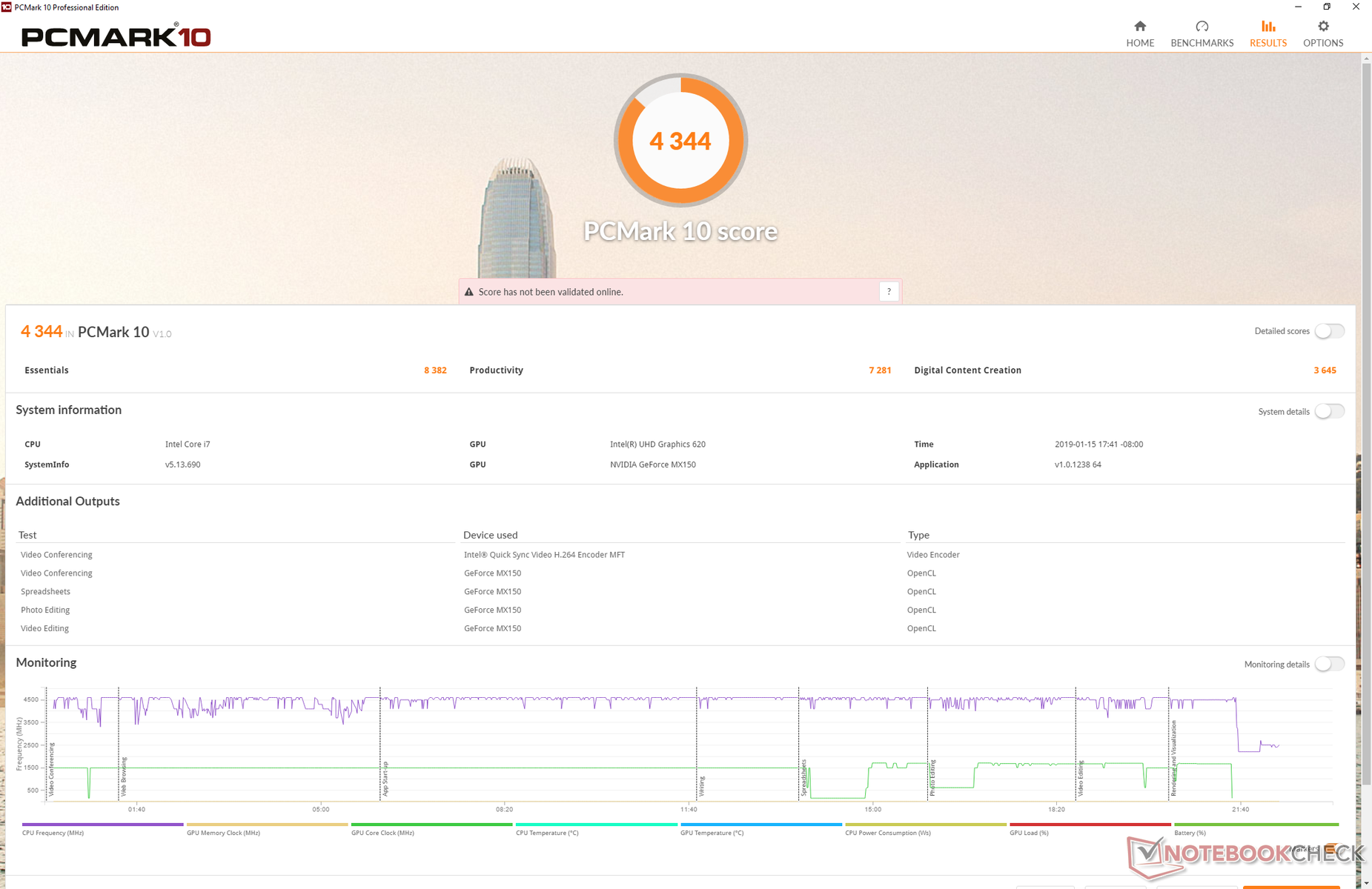Click the 'Video Encoder' type cell
1372x889 pixels.
(x=933, y=555)
